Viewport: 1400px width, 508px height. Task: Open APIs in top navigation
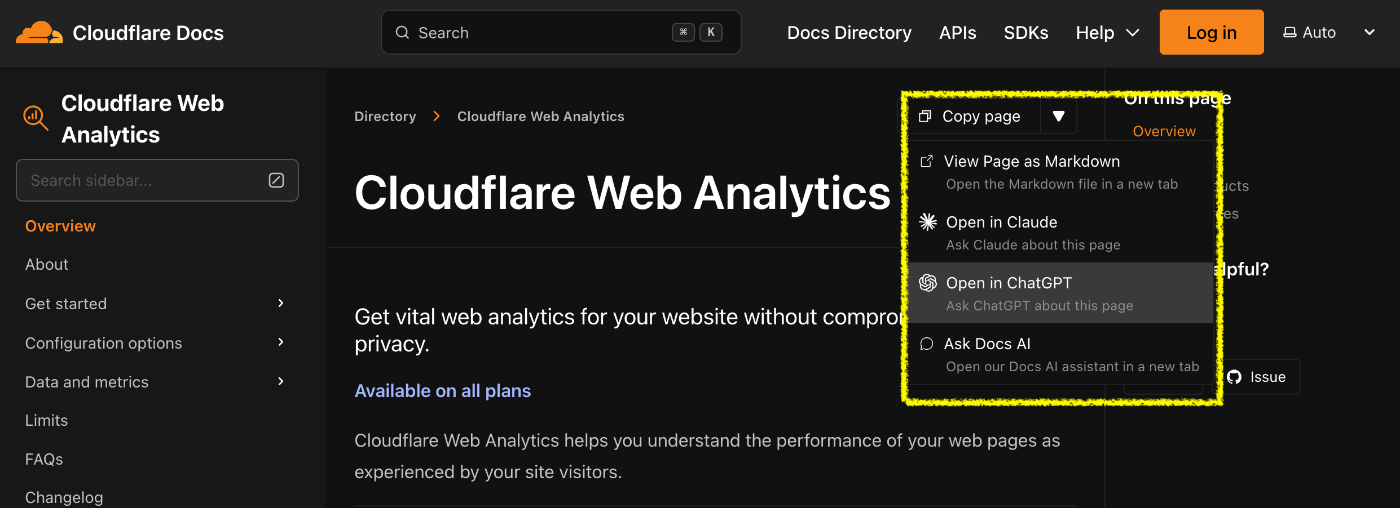click(958, 33)
